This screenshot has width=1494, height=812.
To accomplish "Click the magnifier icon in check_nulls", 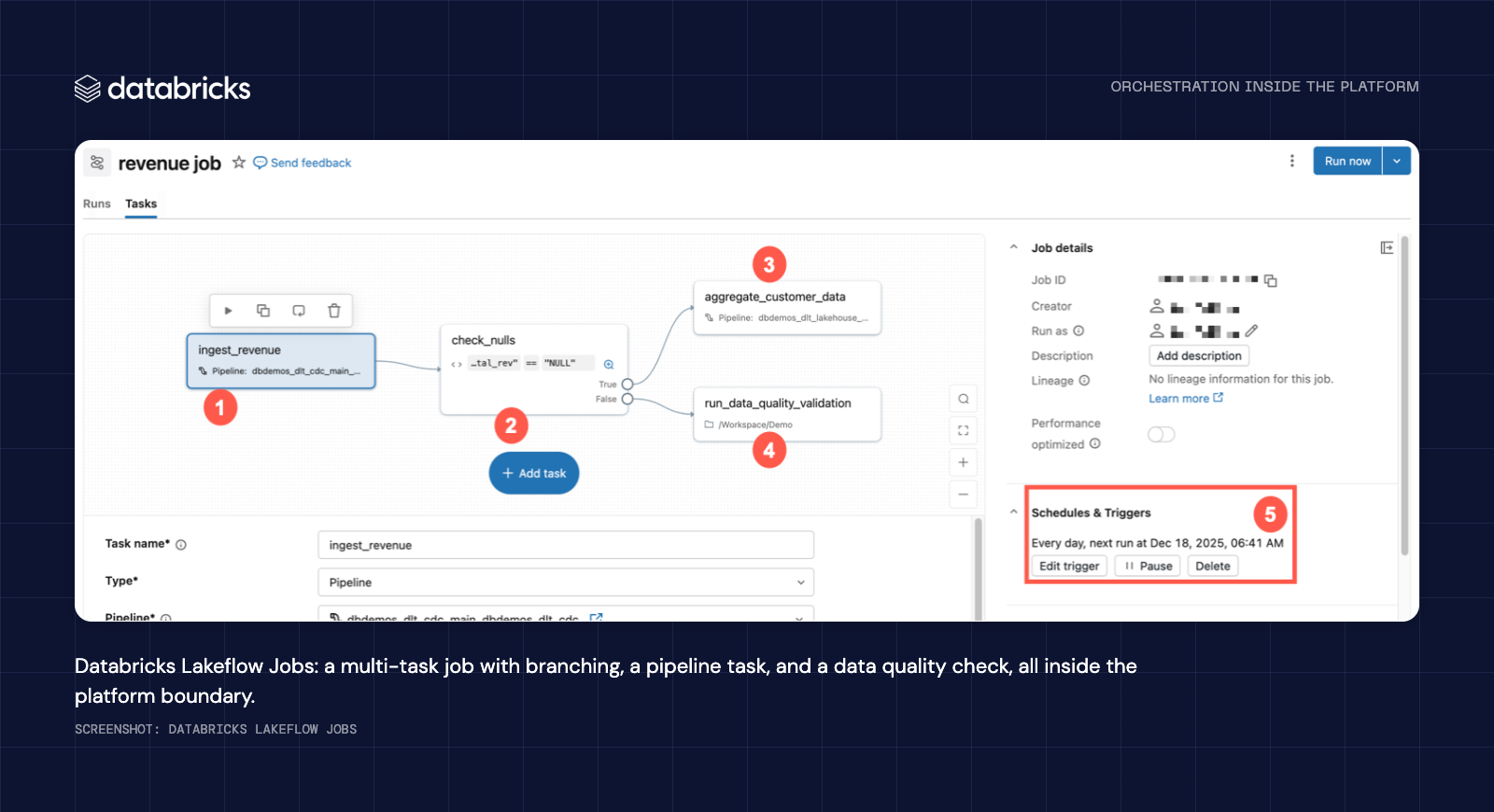I will [609, 364].
